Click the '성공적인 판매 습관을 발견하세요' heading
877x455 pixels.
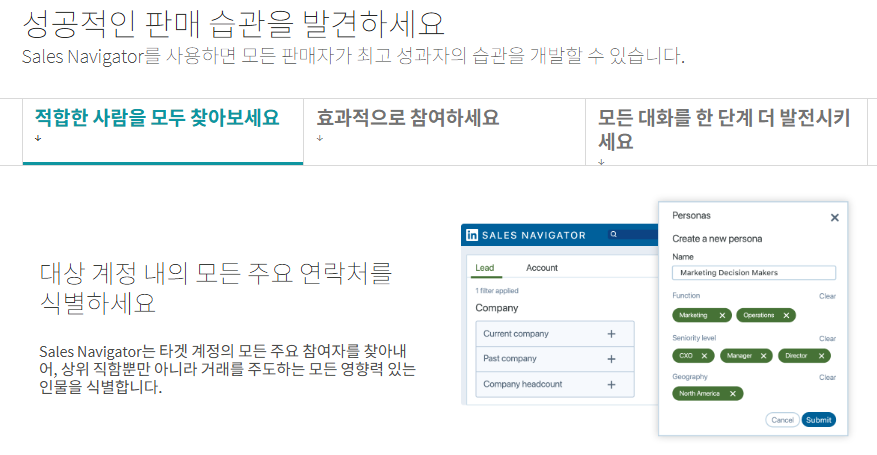(233, 23)
